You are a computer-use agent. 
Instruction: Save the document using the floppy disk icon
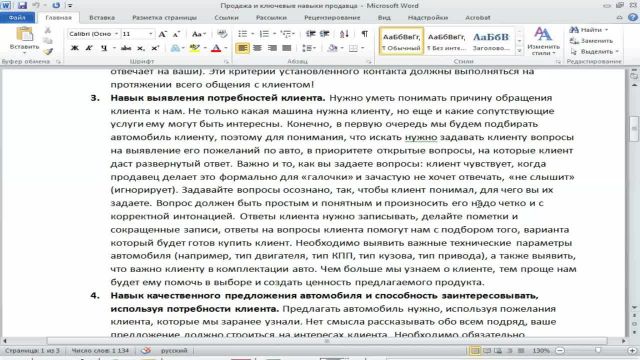(22, 5)
